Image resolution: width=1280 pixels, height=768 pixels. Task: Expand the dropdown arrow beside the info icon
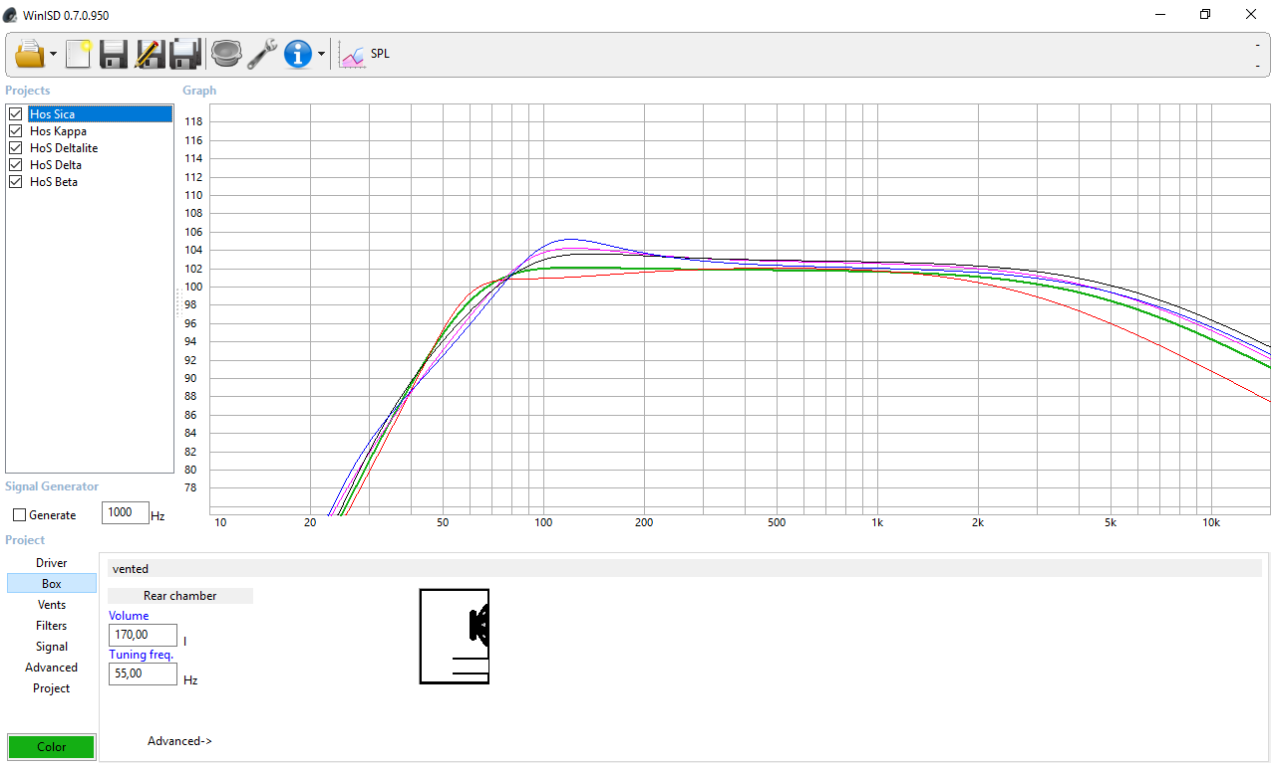pos(321,54)
